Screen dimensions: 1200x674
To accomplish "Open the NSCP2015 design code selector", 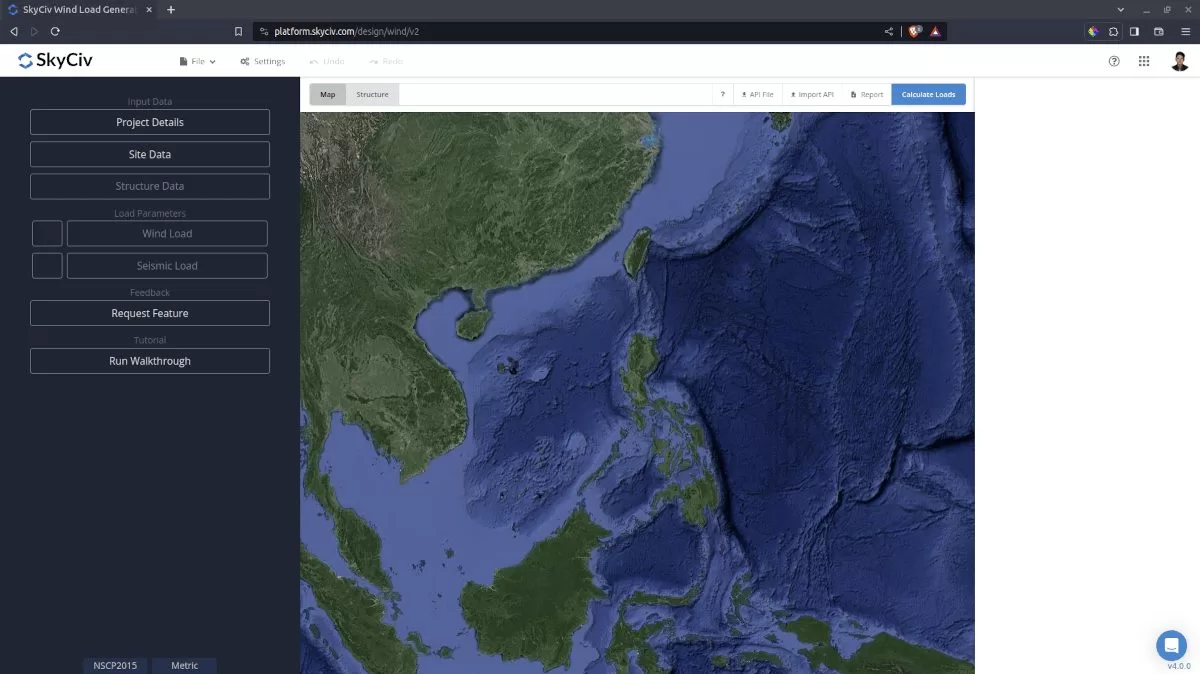I will tap(114, 665).
